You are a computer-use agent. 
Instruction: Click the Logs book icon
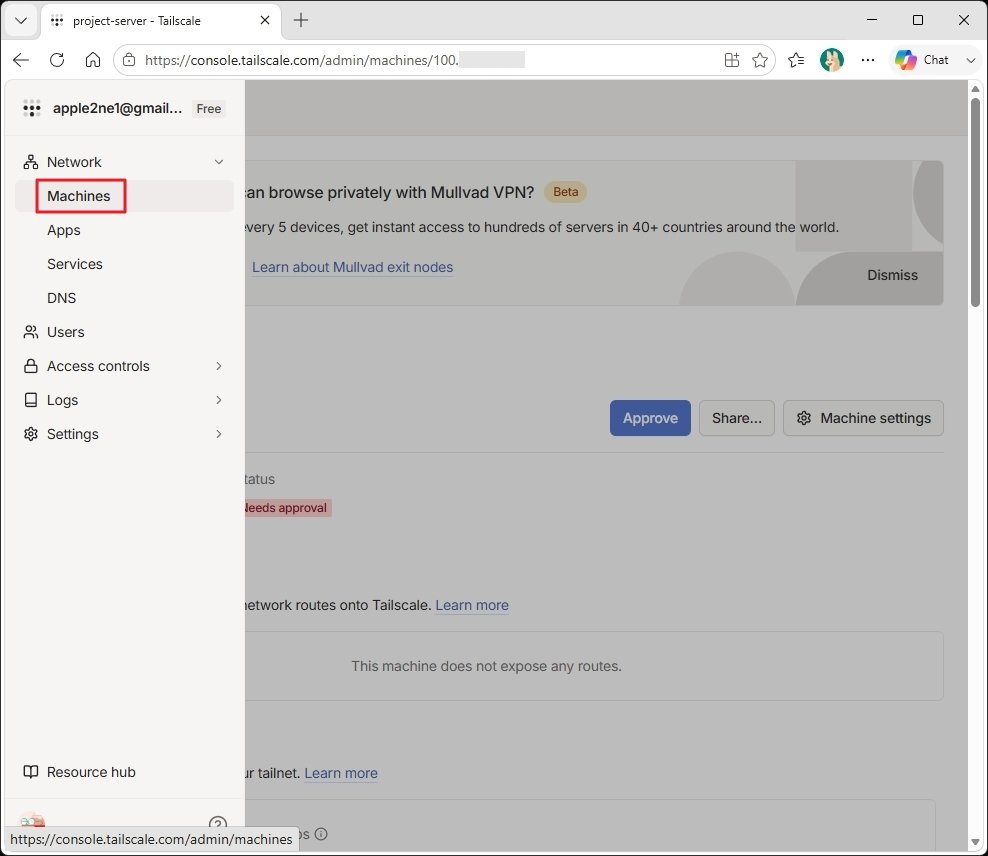[30, 400]
